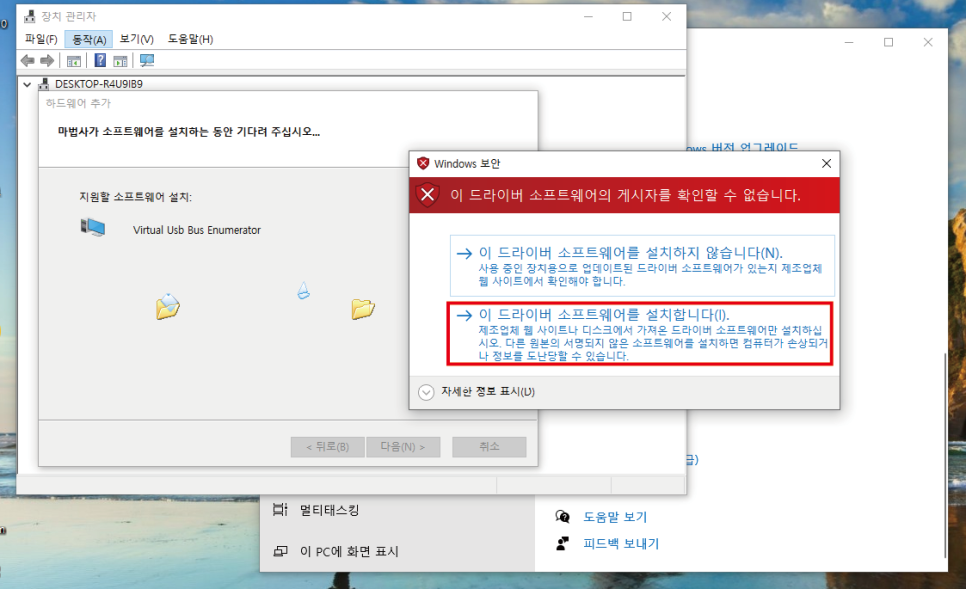This screenshot has width=966, height=589.
Task: Click the 피드백 보내기 person icon
Action: [x=562, y=543]
